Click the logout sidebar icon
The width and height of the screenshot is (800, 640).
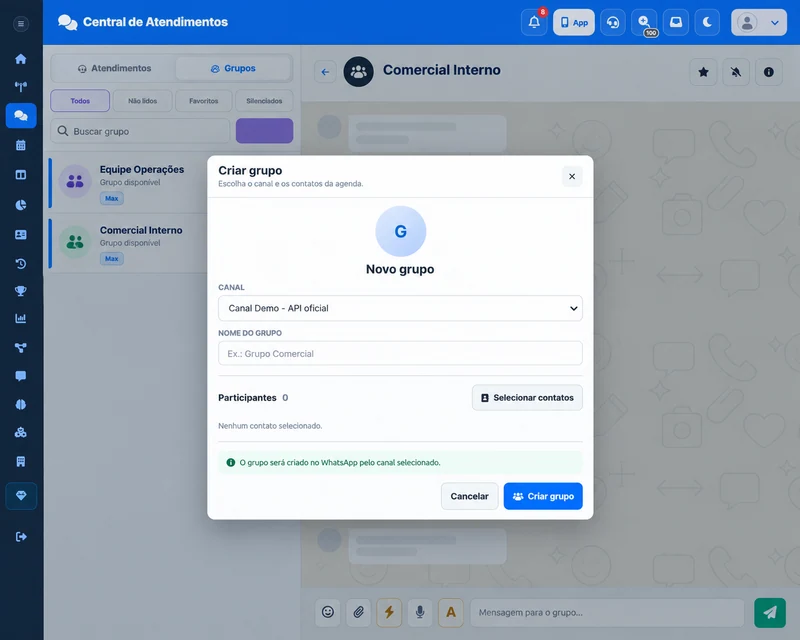pos(21,536)
